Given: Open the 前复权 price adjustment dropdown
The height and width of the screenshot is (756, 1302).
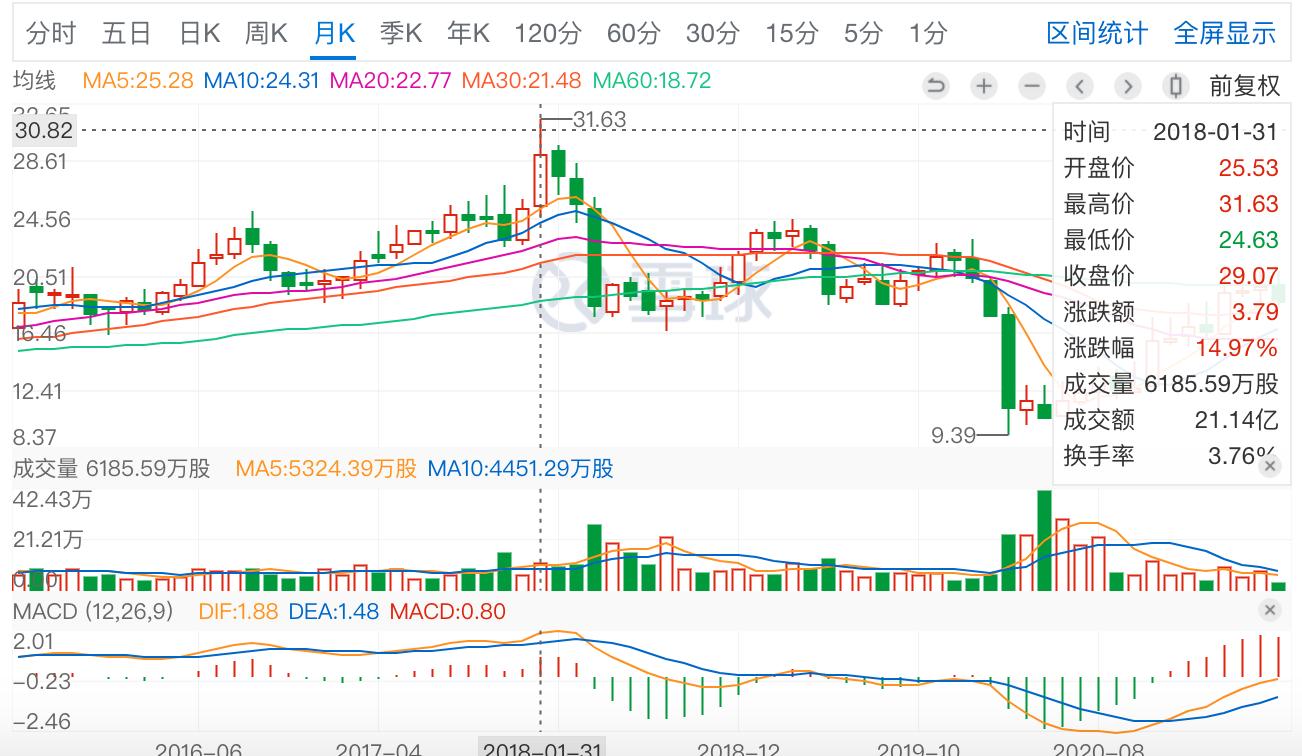Looking at the screenshot, I should tap(1244, 86).
